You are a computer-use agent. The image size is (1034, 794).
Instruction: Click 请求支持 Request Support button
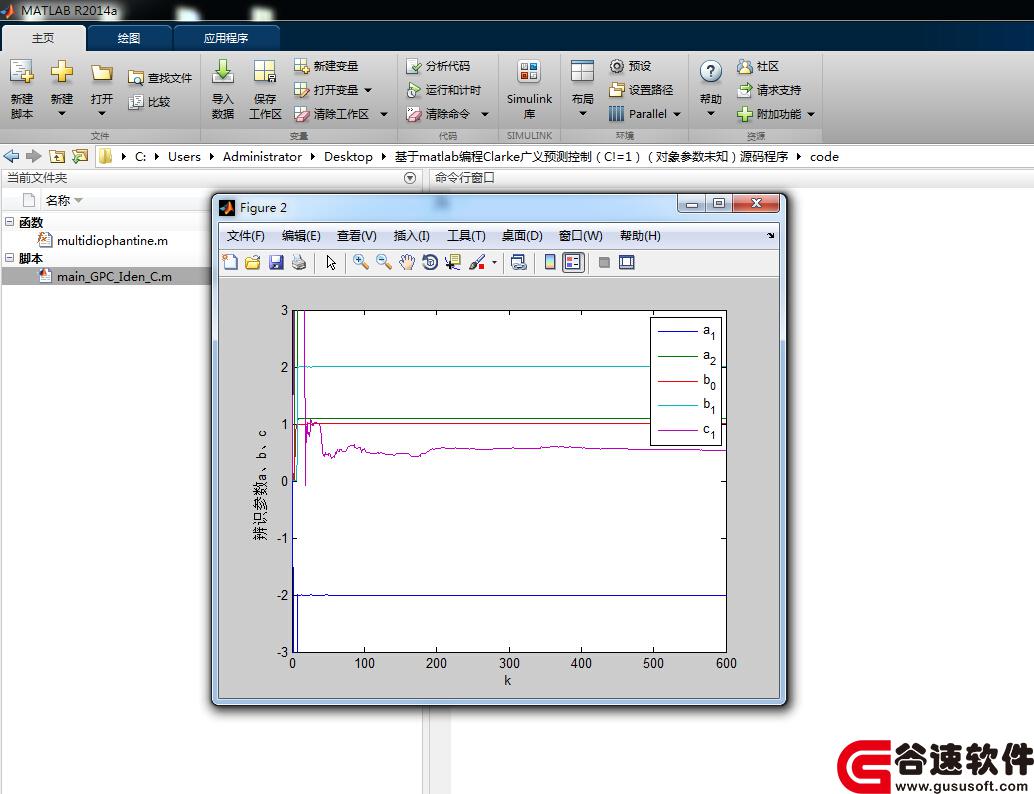coord(769,90)
